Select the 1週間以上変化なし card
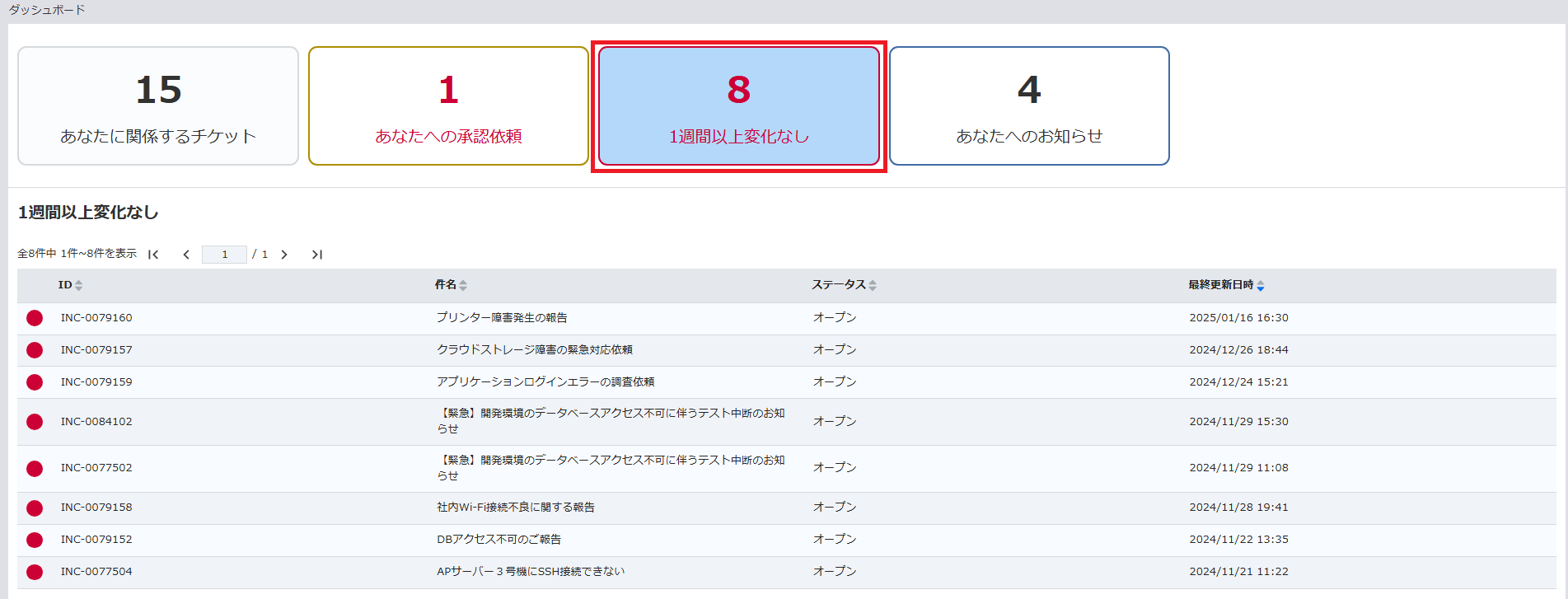1568x599 pixels. (738, 106)
